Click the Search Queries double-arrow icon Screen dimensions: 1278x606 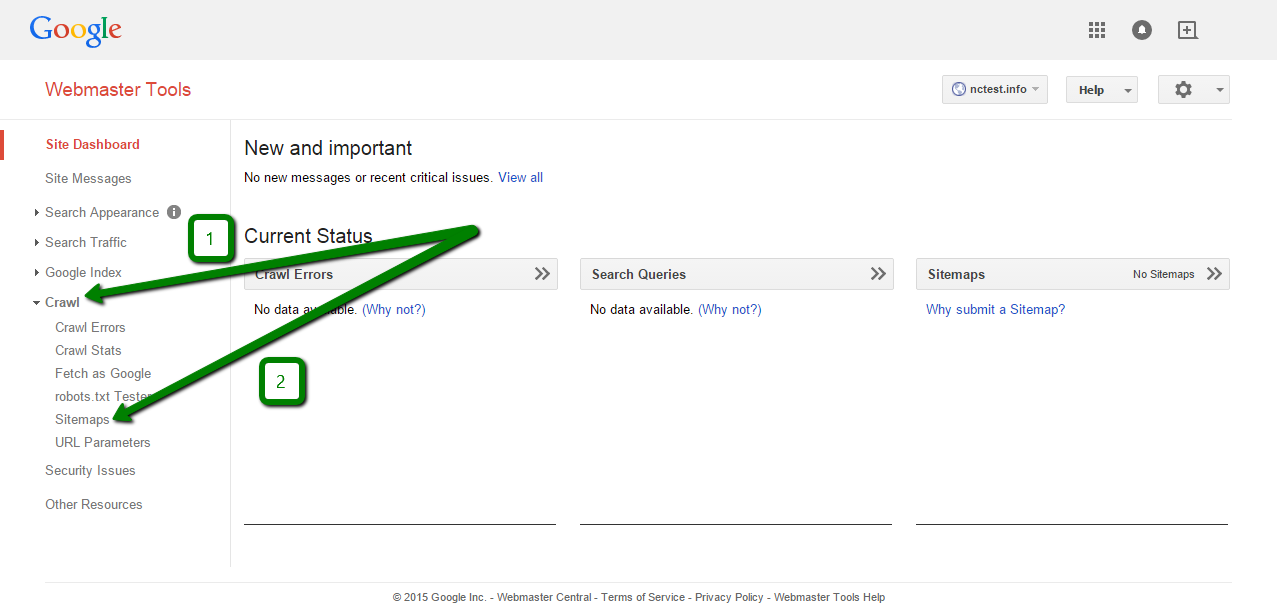point(878,274)
